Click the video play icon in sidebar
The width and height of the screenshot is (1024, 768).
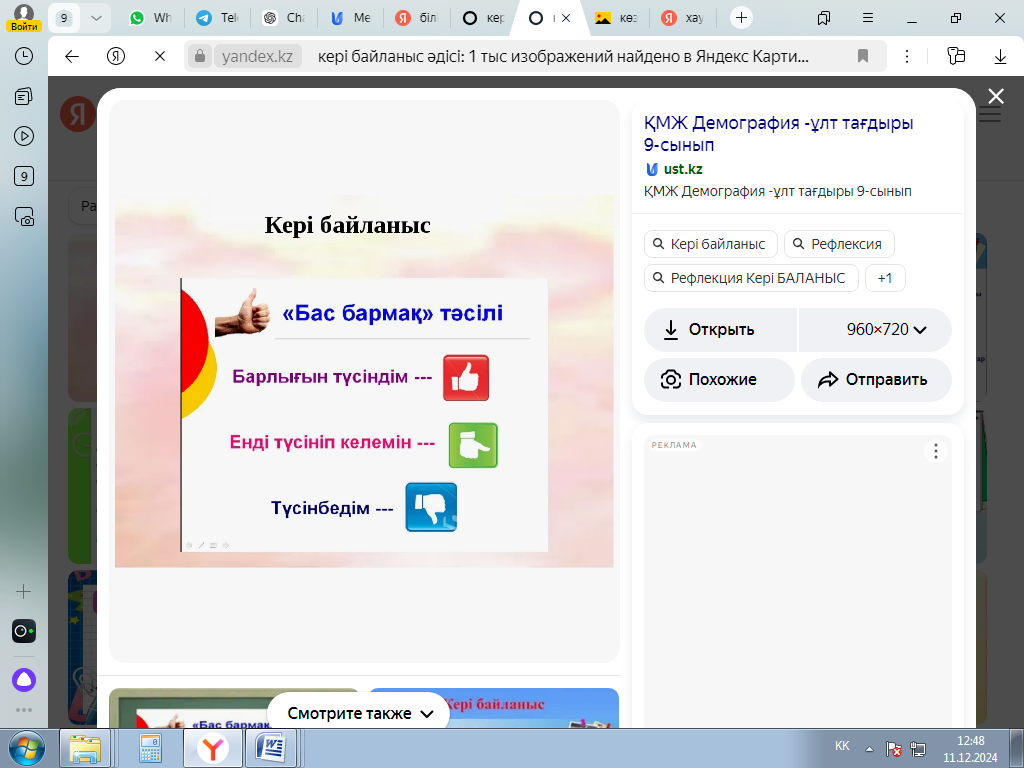pos(24,136)
